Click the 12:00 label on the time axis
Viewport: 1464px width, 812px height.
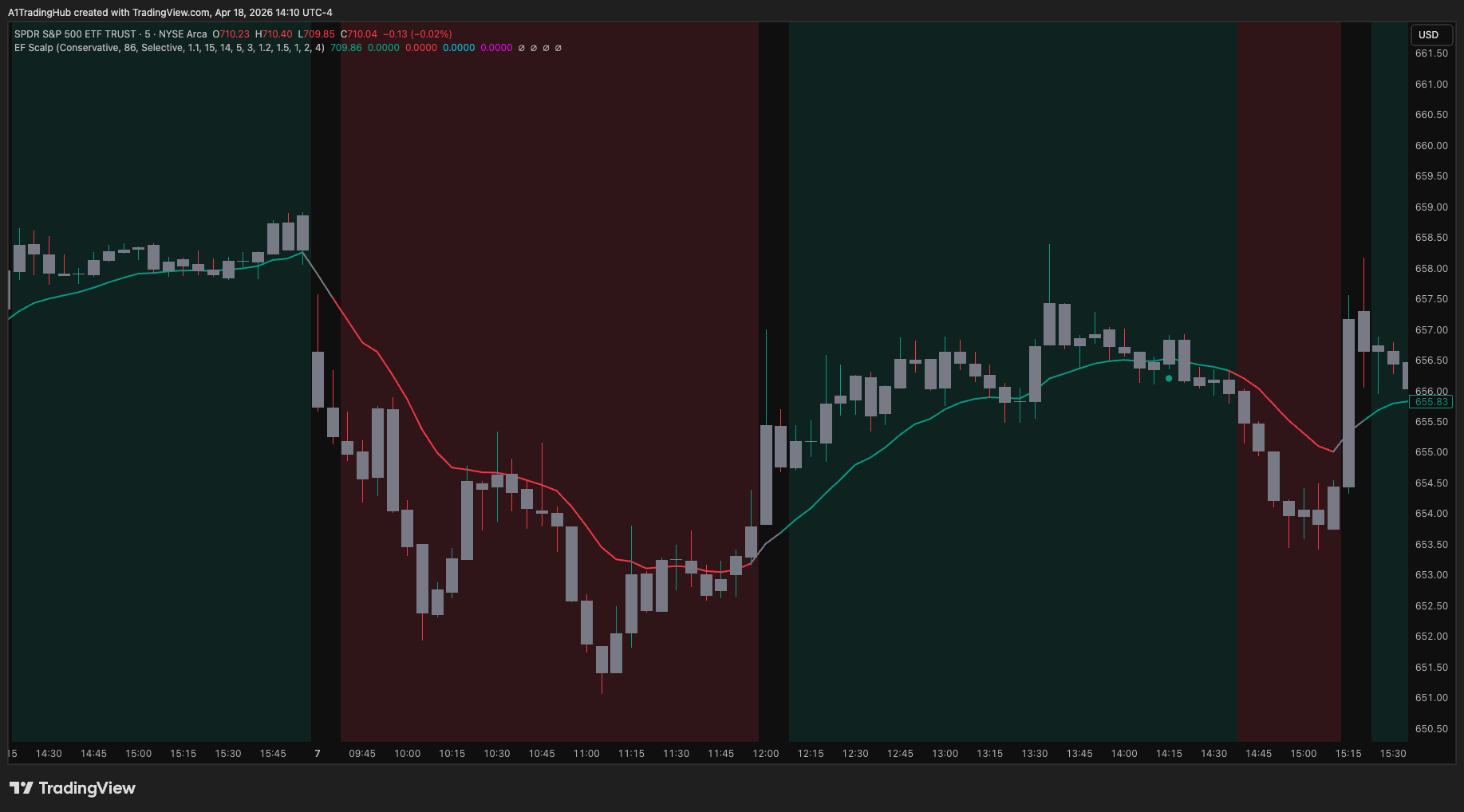tap(765, 753)
